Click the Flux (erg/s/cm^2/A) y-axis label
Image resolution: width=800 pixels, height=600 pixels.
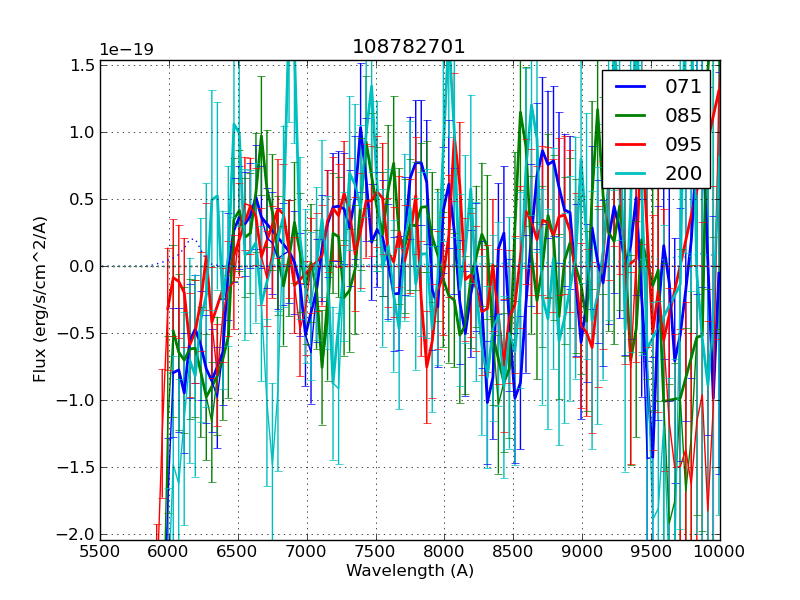click(x=40, y=300)
